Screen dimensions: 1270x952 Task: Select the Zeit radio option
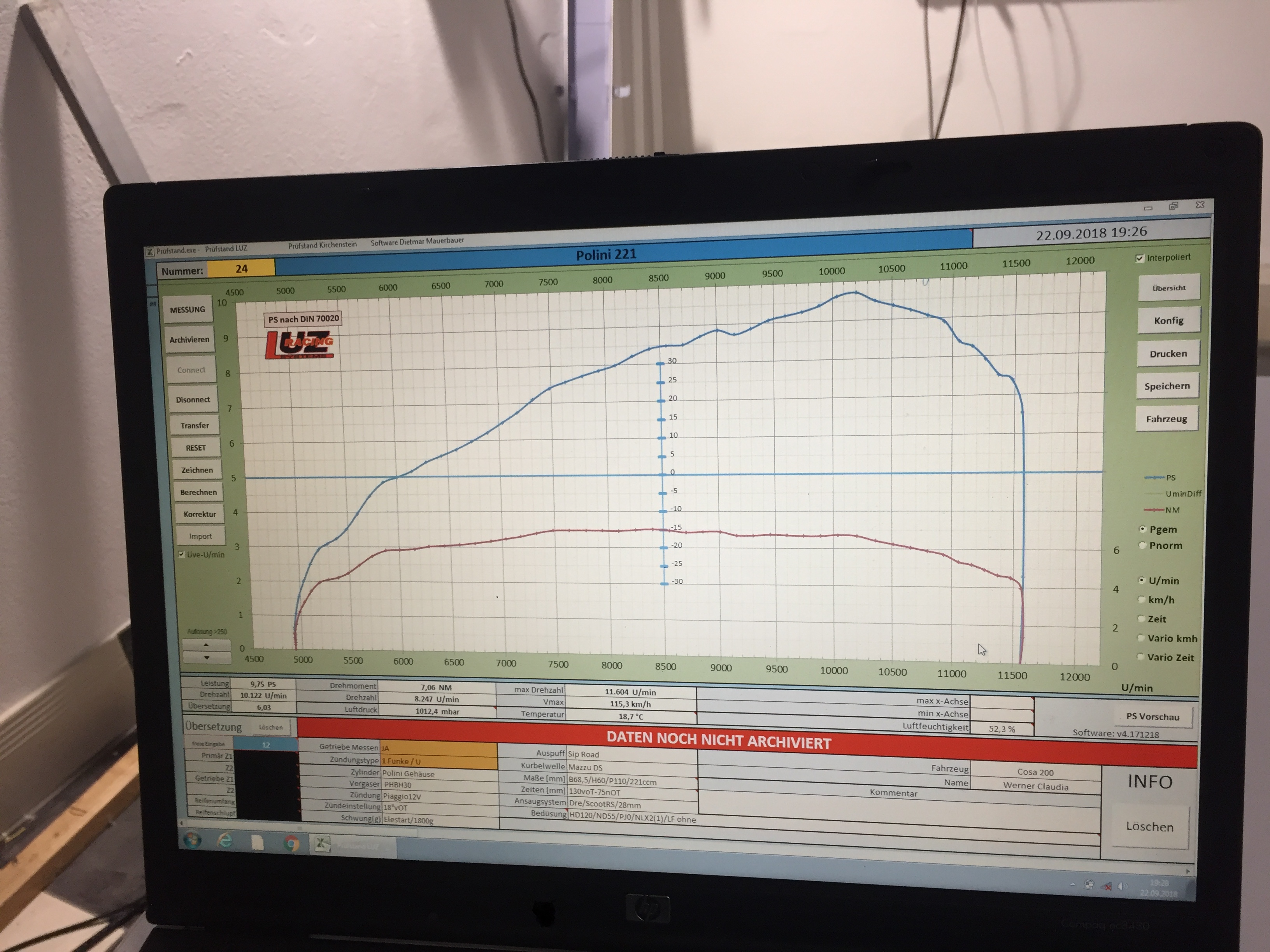1141,619
